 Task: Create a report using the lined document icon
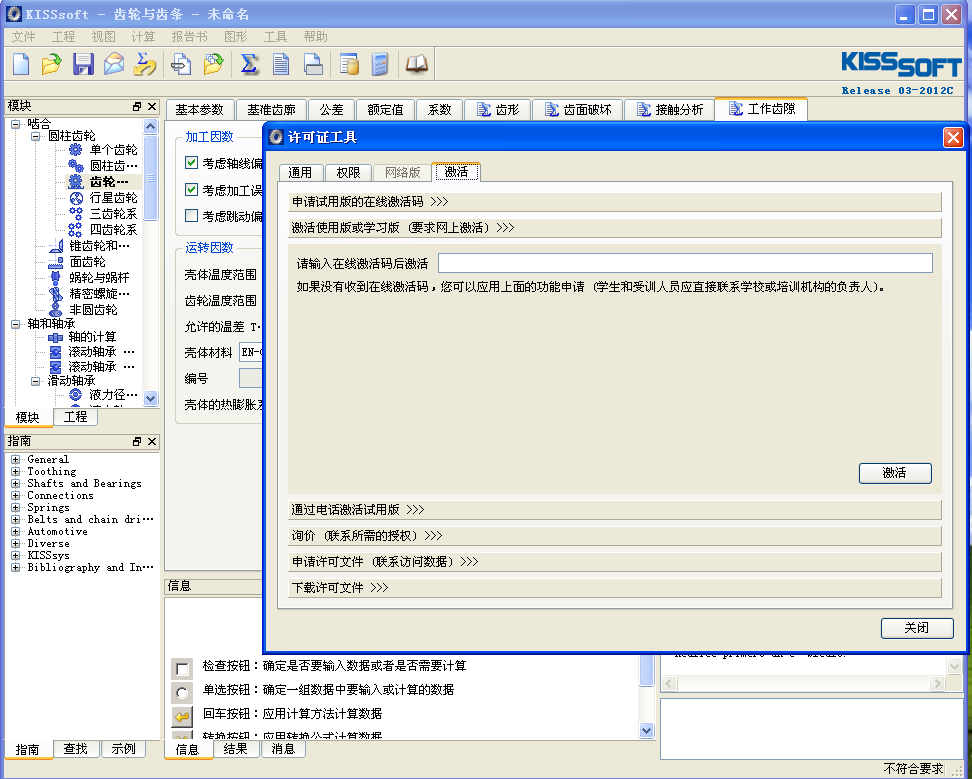click(x=281, y=64)
